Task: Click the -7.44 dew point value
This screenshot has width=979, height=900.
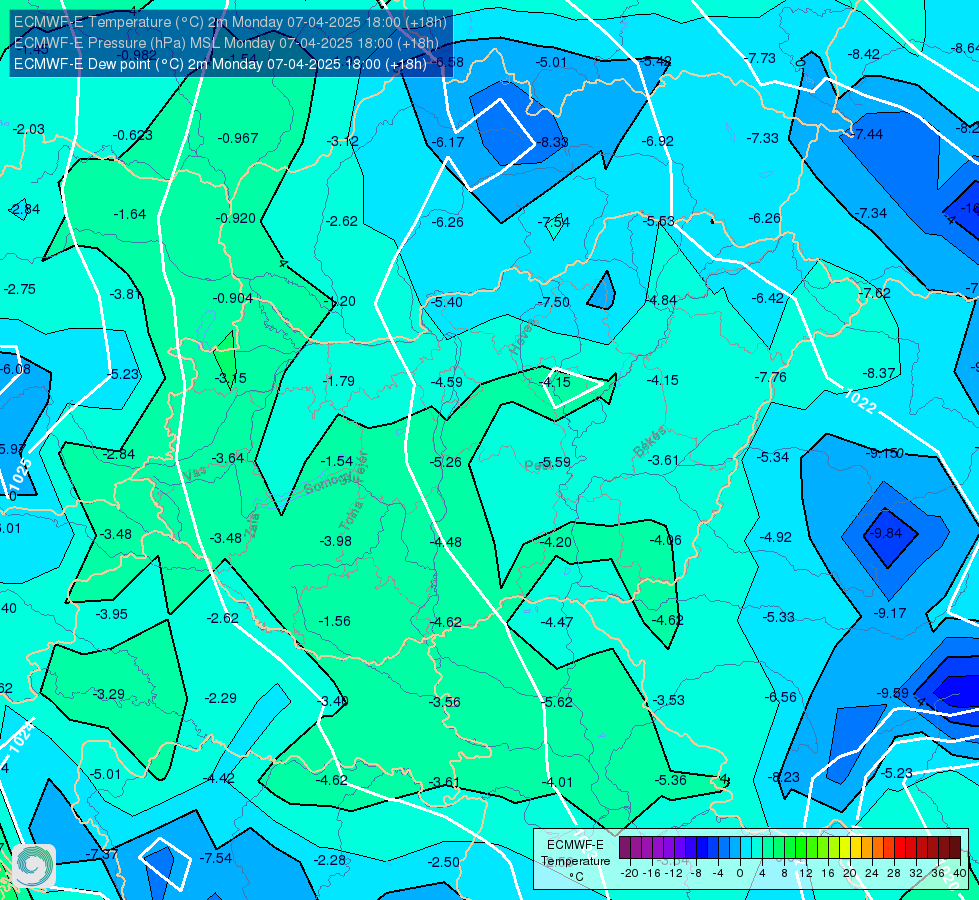Action: [x=867, y=134]
